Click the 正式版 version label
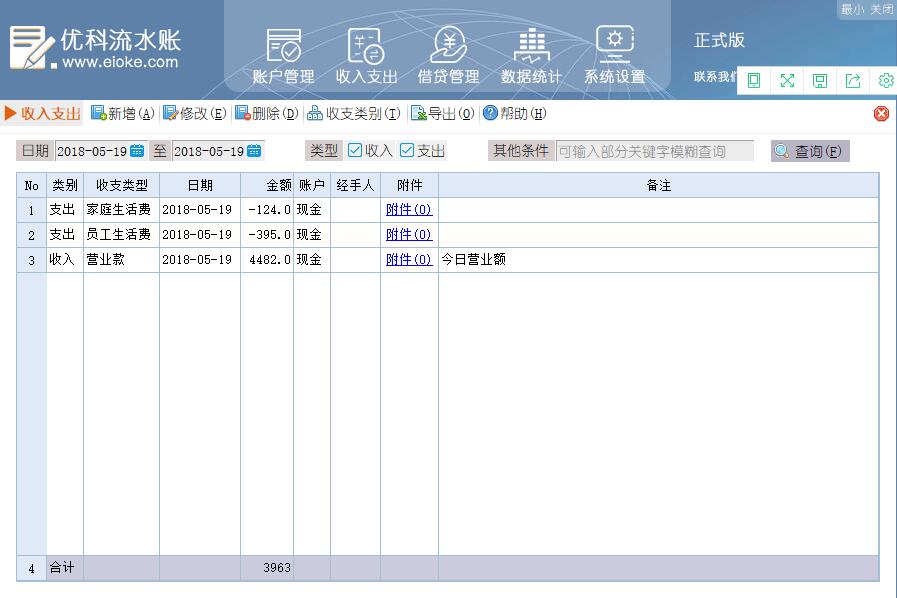This screenshot has width=897, height=598. (x=719, y=40)
